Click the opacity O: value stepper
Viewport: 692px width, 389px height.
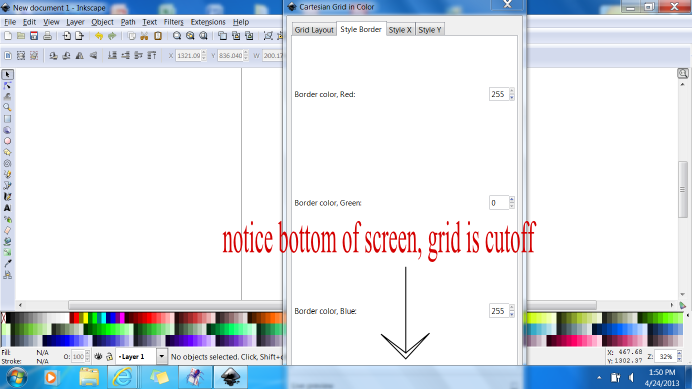tap(87, 356)
